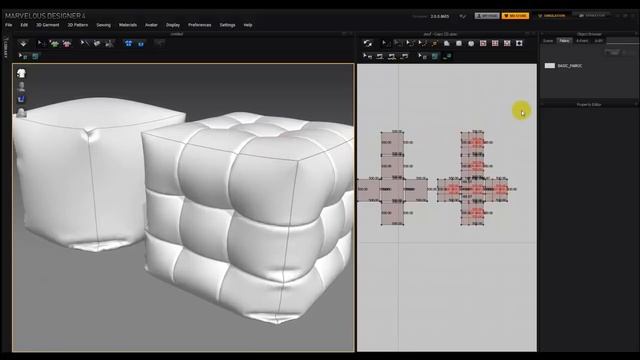The image size is (640, 360).
Task: Select the first pink internal shape tool
Action: [x=483, y=43]
